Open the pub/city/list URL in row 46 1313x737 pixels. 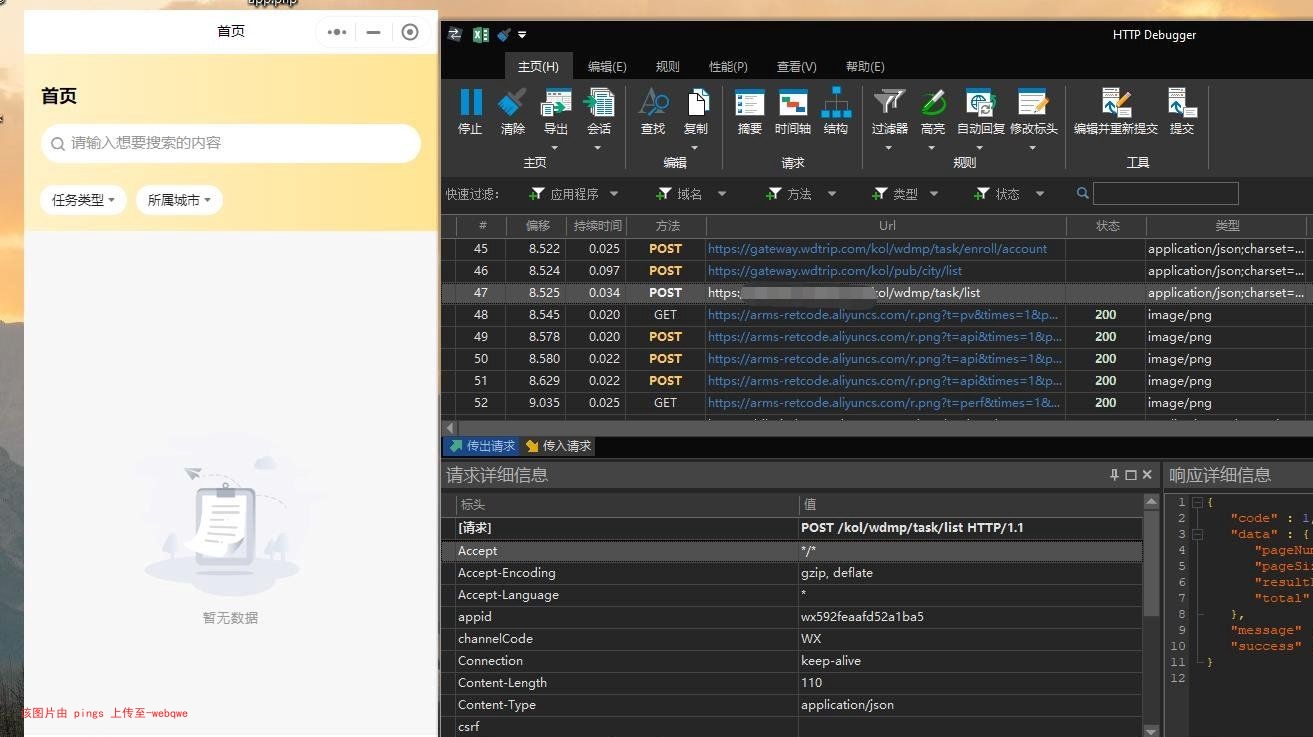(x=835, y=270)
